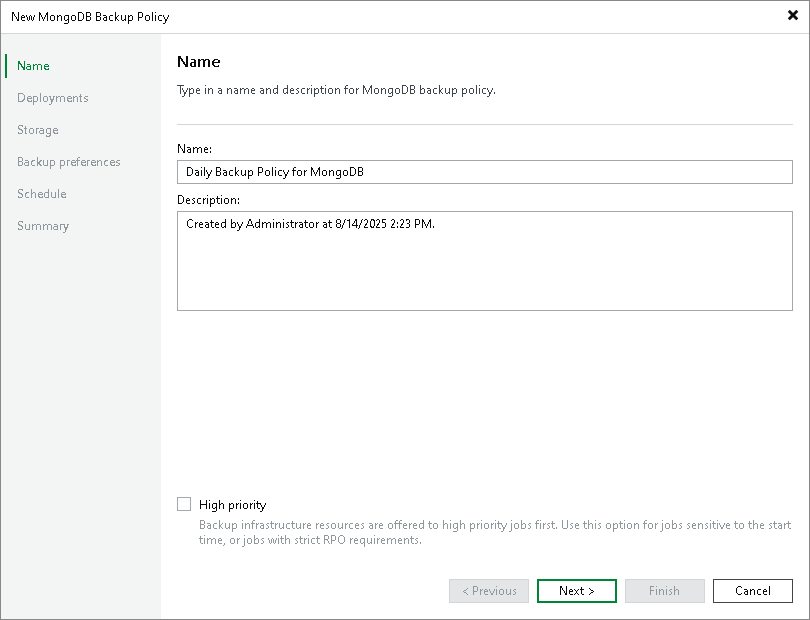Go to the Deployments step
The height and width of the screenshot is (620, 810).
pyautogui.click(x=53, y=98)
